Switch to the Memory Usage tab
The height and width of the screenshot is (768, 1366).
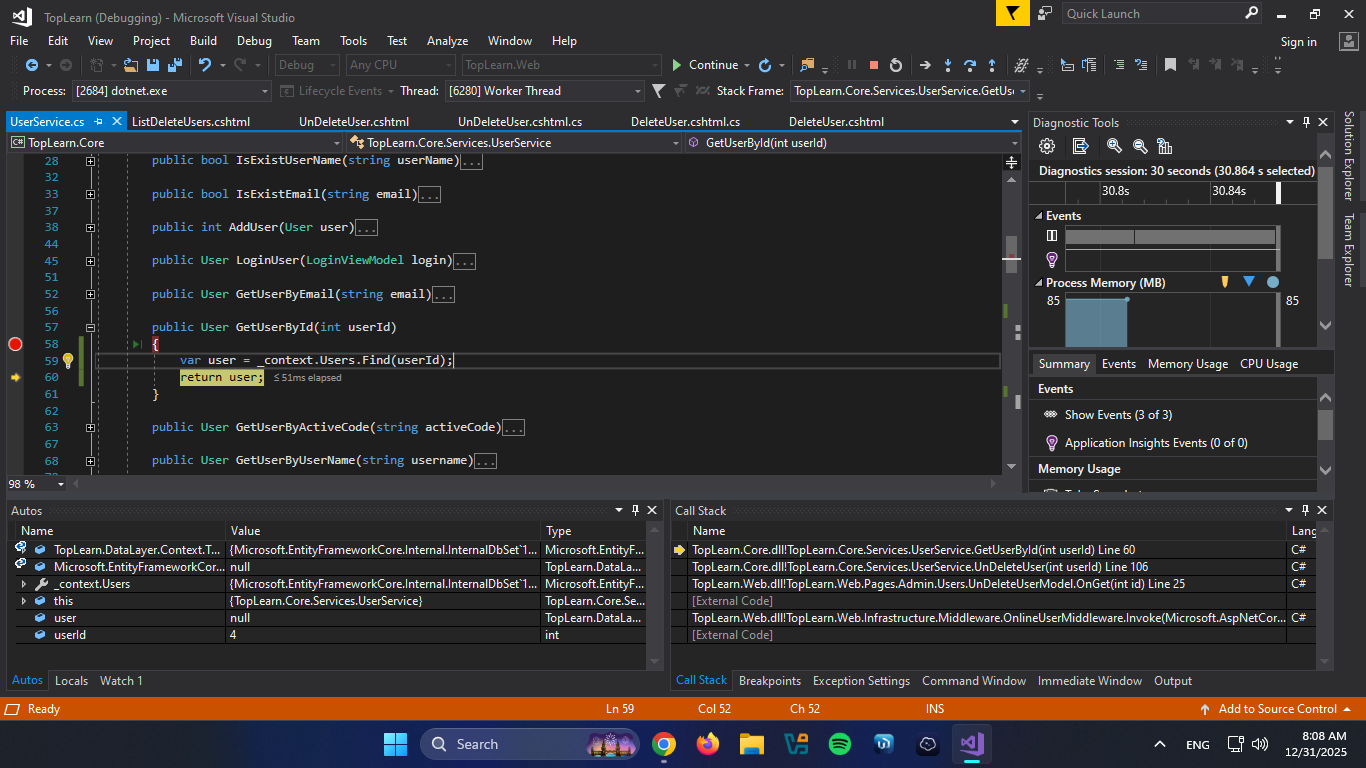(x=1187, y=364)
